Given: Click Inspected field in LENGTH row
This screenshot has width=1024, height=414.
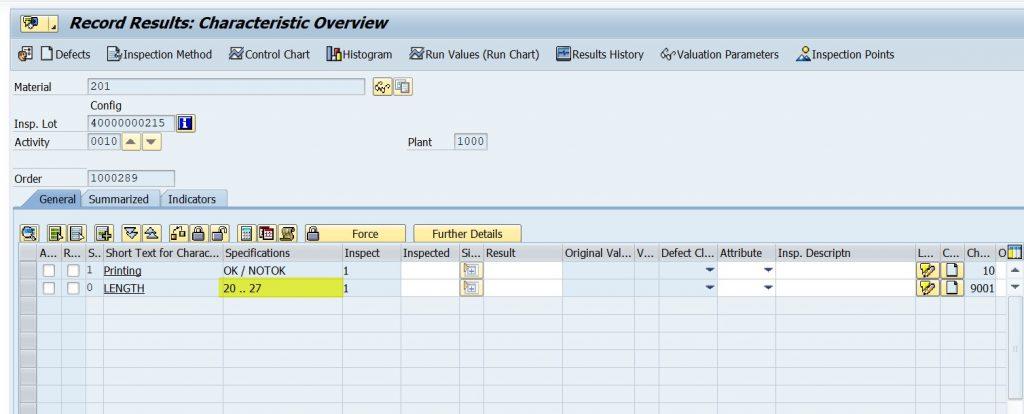Looking at the screenshot, I should tap(430, 288).
